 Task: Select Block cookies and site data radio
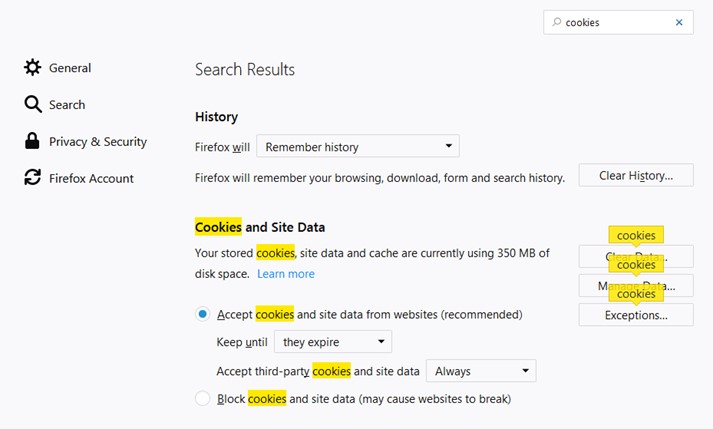[202, 399]
